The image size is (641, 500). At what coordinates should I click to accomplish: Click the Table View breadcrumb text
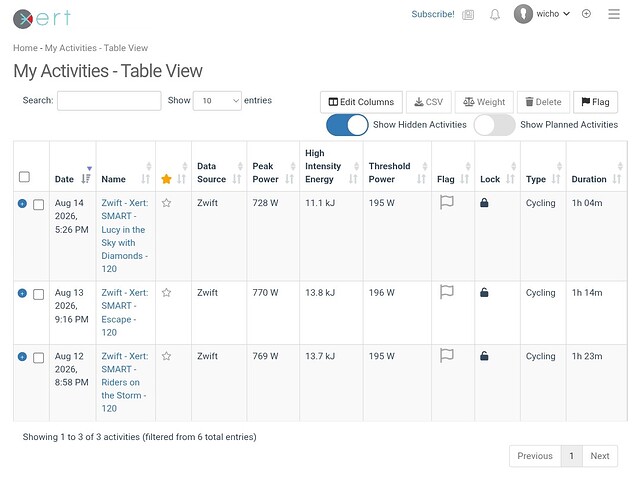pyautogui.click(x=126, y=48)
